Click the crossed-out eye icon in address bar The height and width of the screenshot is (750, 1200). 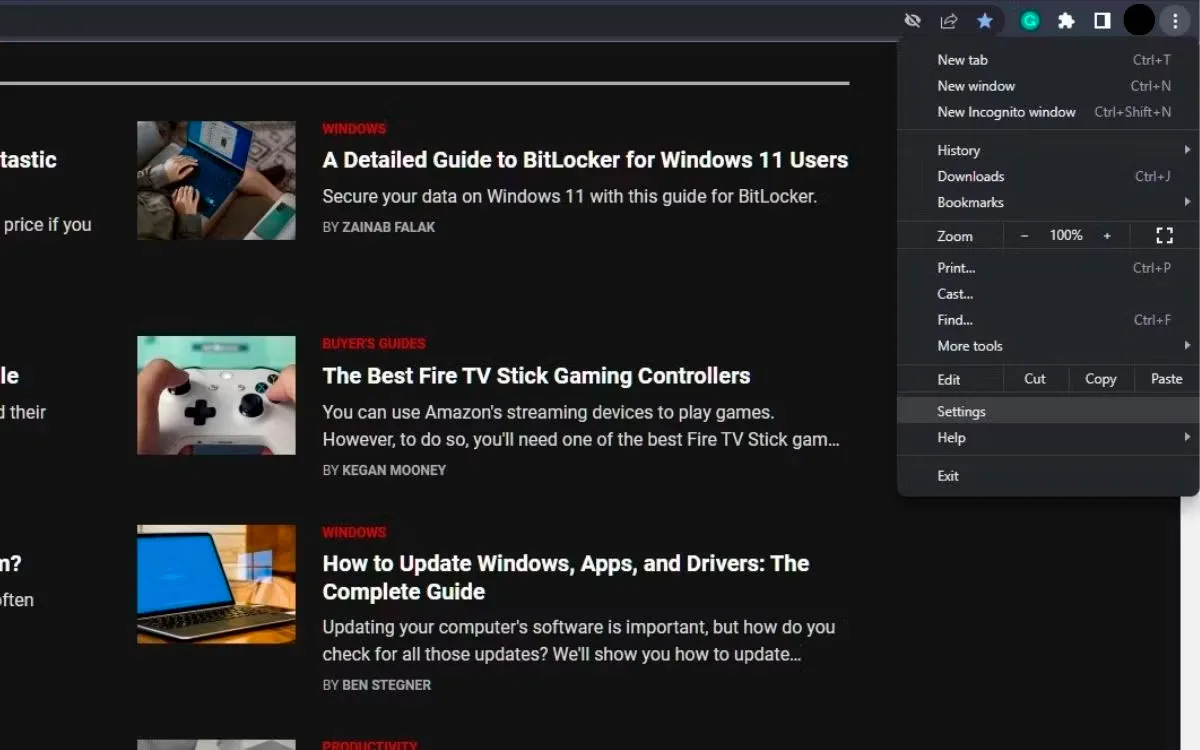(912, 20)
